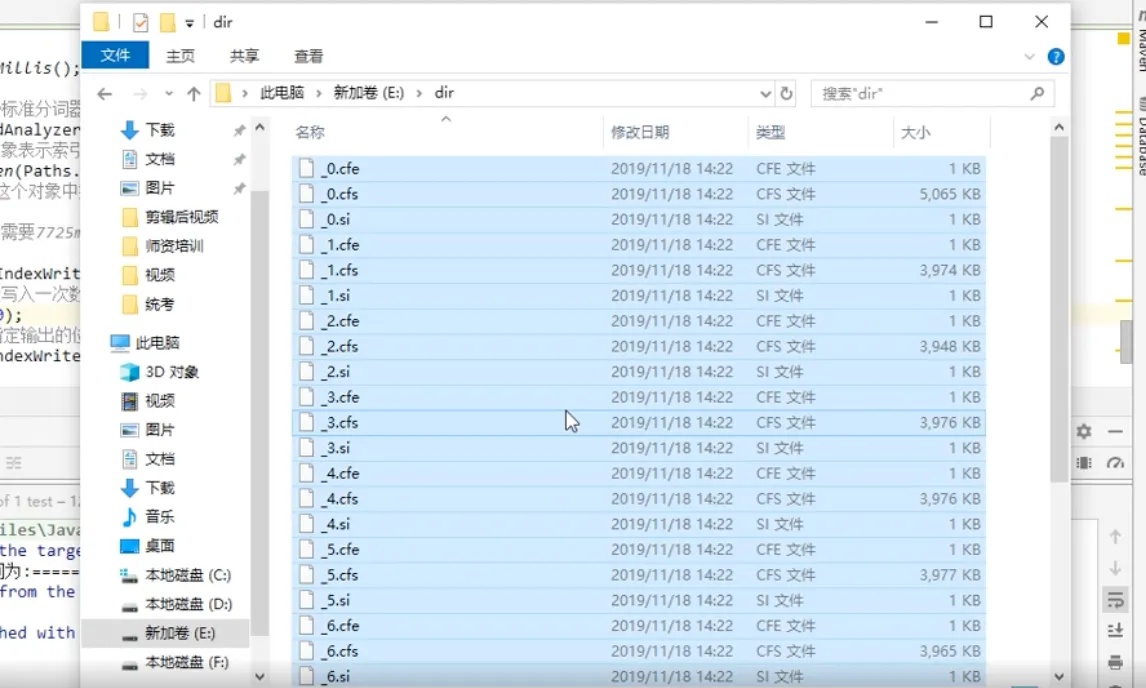Open the IDE run panel settings gear
This screenshot has width=1146, height=688.
[x=1084, y=431]
